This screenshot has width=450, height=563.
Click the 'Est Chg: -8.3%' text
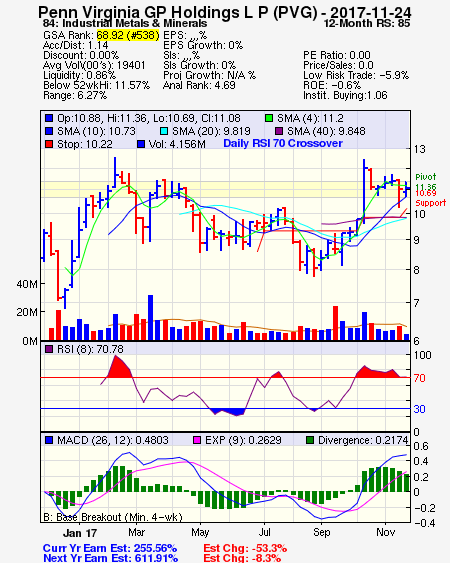pyautogui.click(x=242, y=558)
